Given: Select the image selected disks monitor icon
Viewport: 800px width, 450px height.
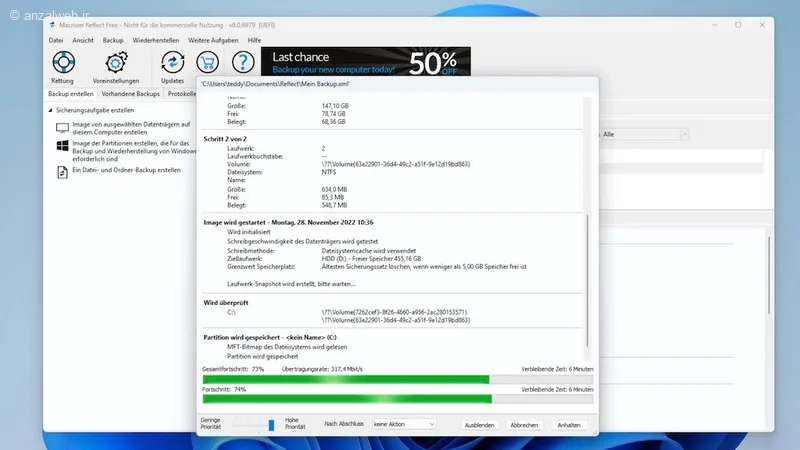Looking at the screenshot, I should 62,128.
